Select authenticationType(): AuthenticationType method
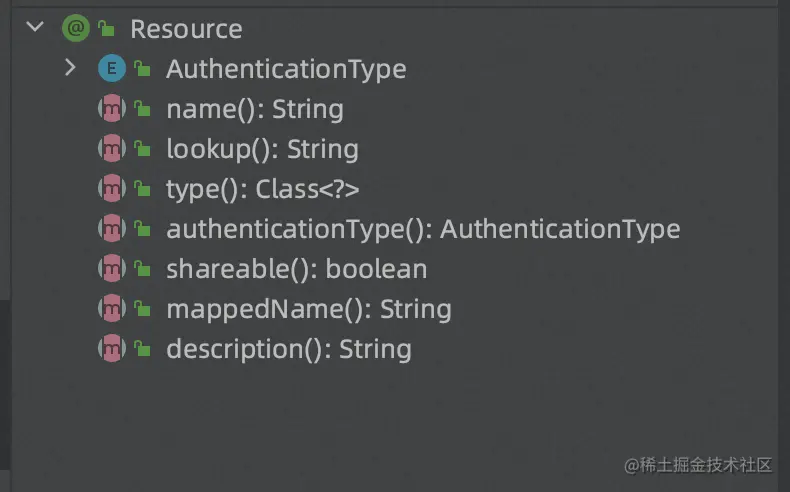 (423, 229)
